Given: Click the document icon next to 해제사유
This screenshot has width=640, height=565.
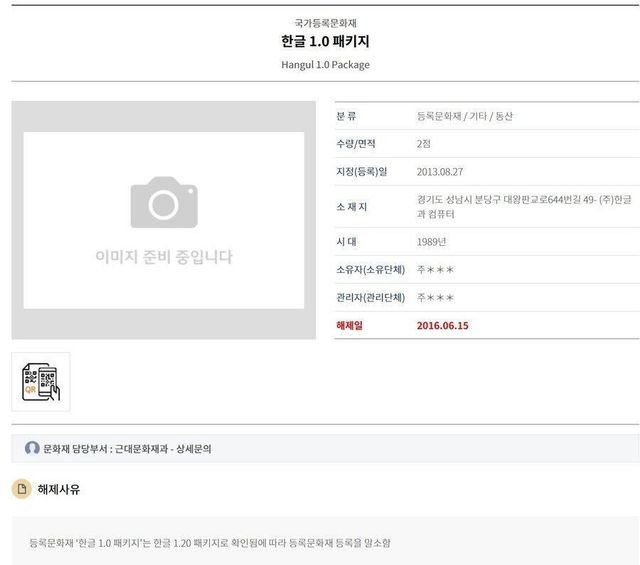Looking at the screenshot, I should tap(21, 489).
